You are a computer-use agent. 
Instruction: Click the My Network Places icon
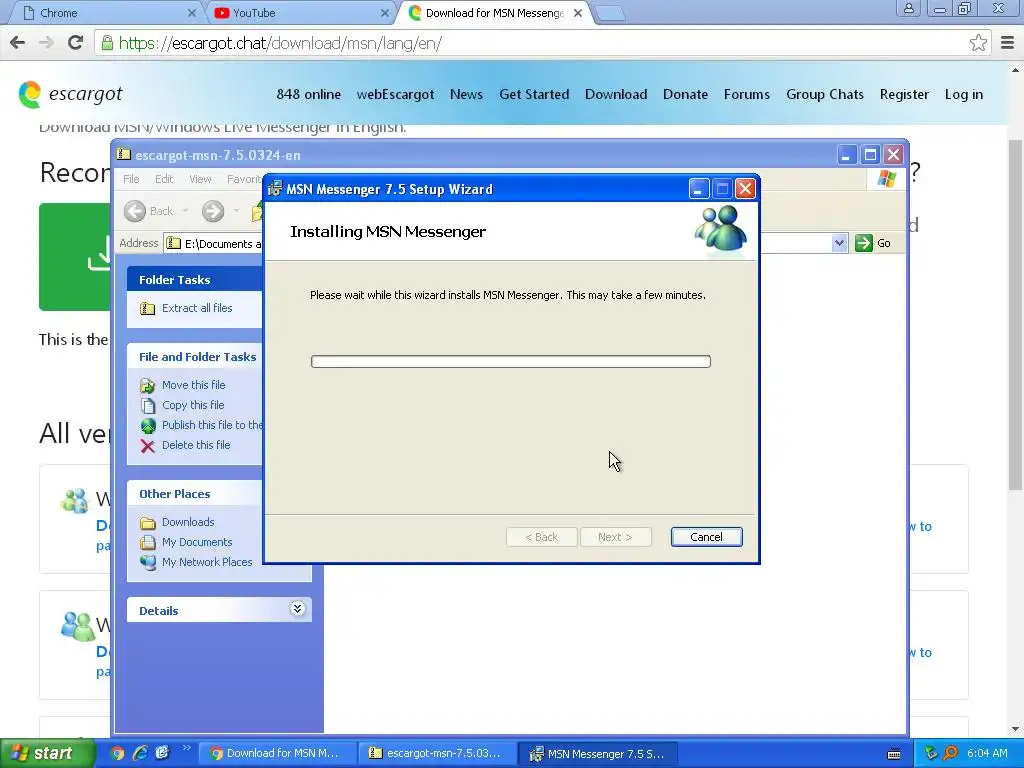coord(148,562)
